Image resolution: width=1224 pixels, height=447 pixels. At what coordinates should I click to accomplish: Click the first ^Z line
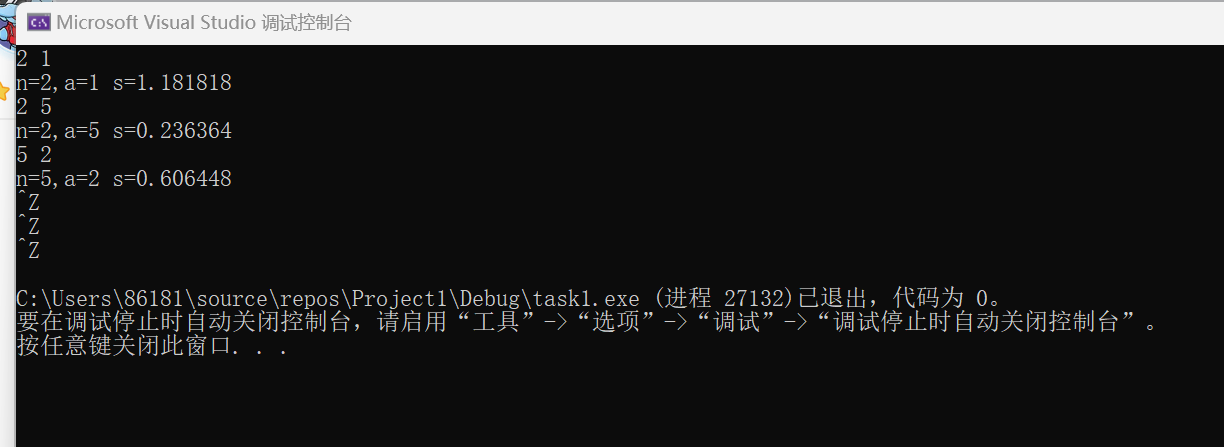point(29,203)
